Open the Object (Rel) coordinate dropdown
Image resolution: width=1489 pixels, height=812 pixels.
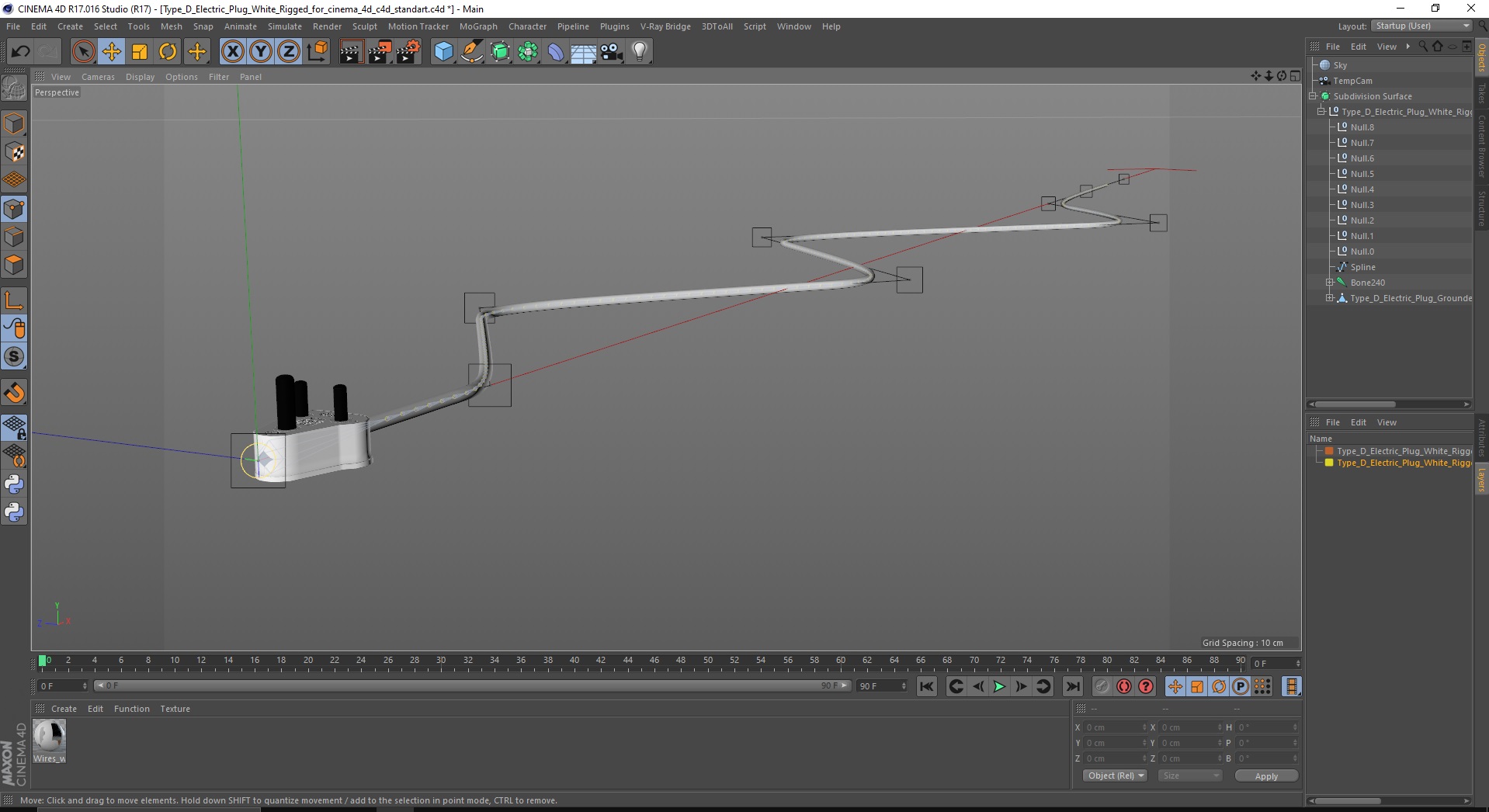coord(1115,776)
